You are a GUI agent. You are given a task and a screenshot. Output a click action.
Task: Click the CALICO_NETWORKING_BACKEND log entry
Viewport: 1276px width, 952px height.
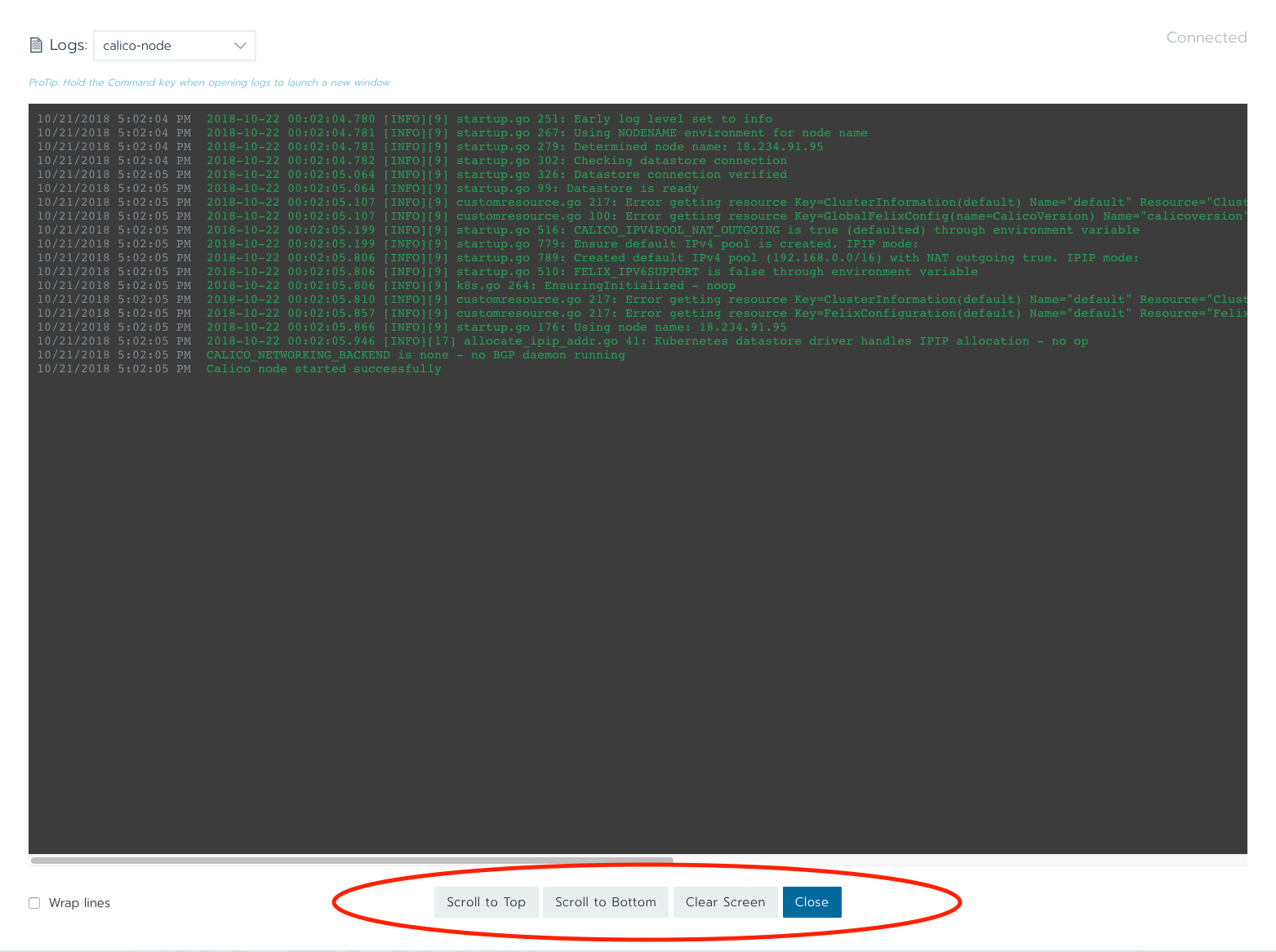click(x=415, y=354)
